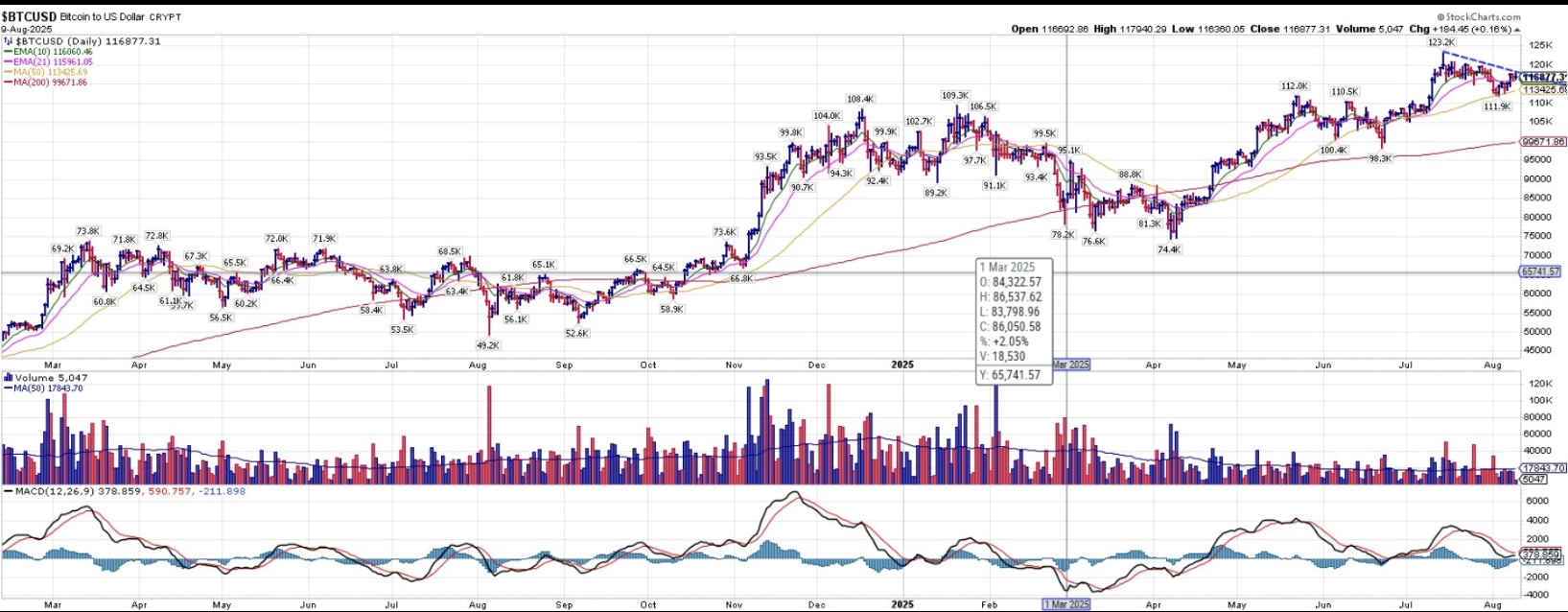Click the 76.6K low price label
1568x612 pixels.
1094,242
